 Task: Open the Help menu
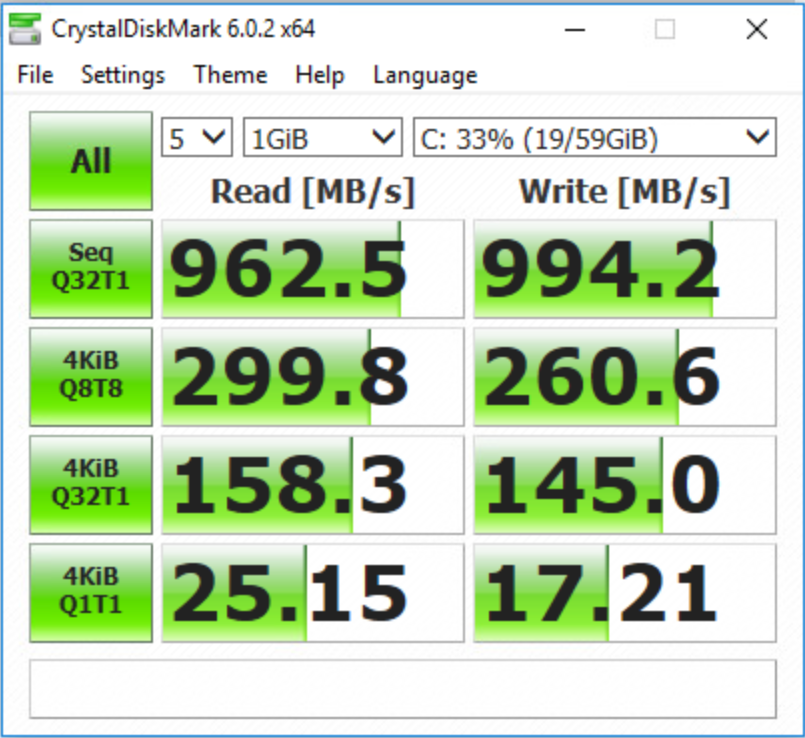pyautogui.click(x=319, y=75)
